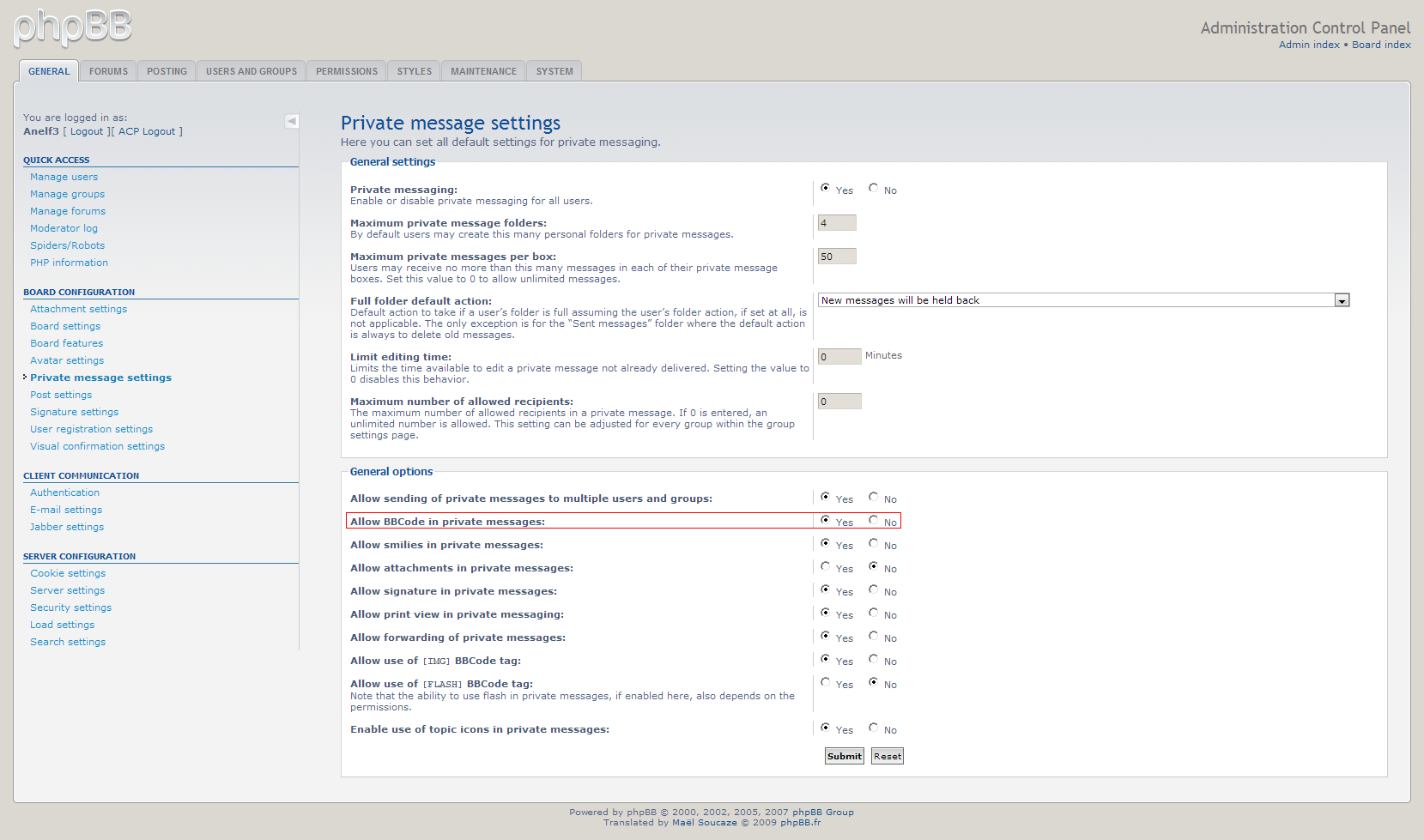Open User registration settings
Image resolution: width=1424 pixels, height=840 pixels.
click(x=91, y=429)
